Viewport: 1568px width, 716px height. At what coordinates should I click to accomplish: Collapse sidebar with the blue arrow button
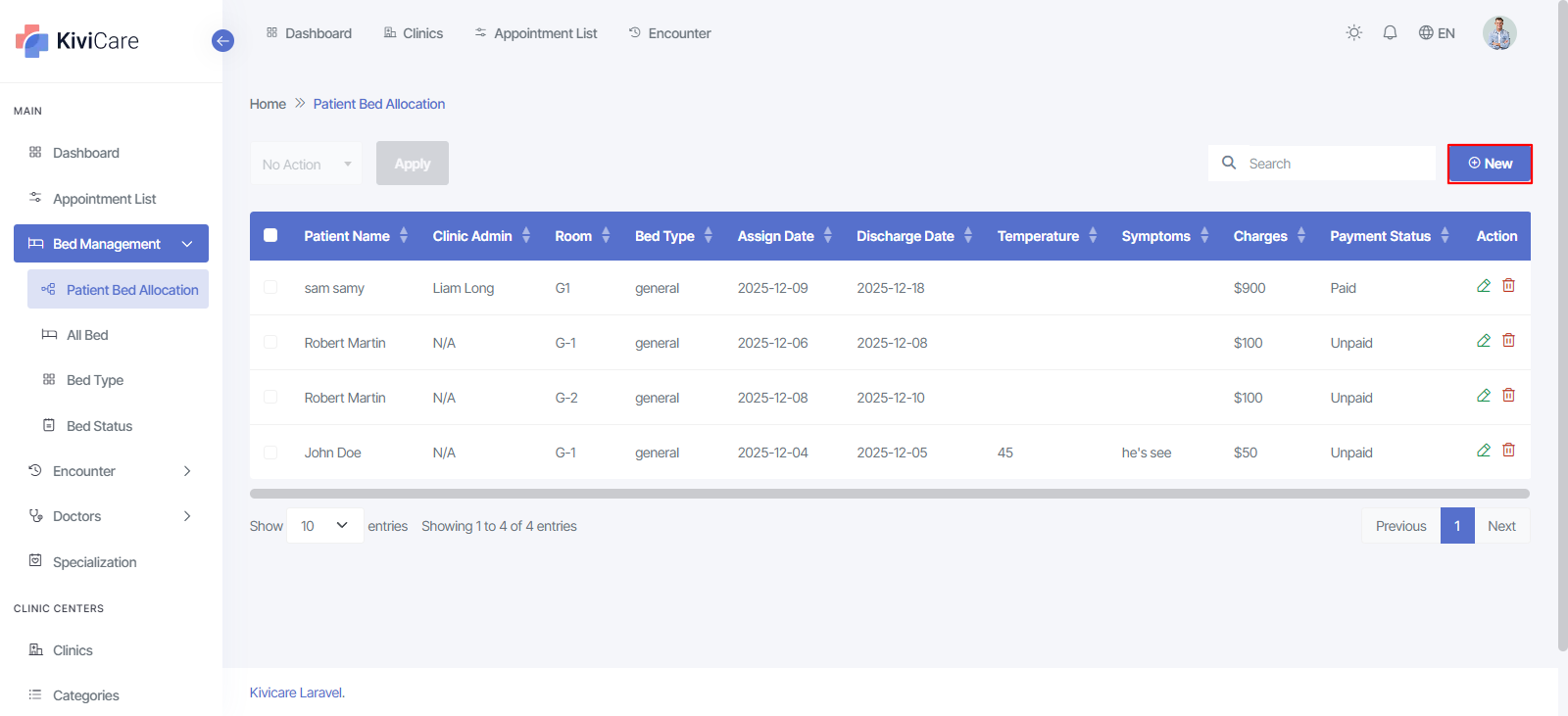(x=222, y=41)
